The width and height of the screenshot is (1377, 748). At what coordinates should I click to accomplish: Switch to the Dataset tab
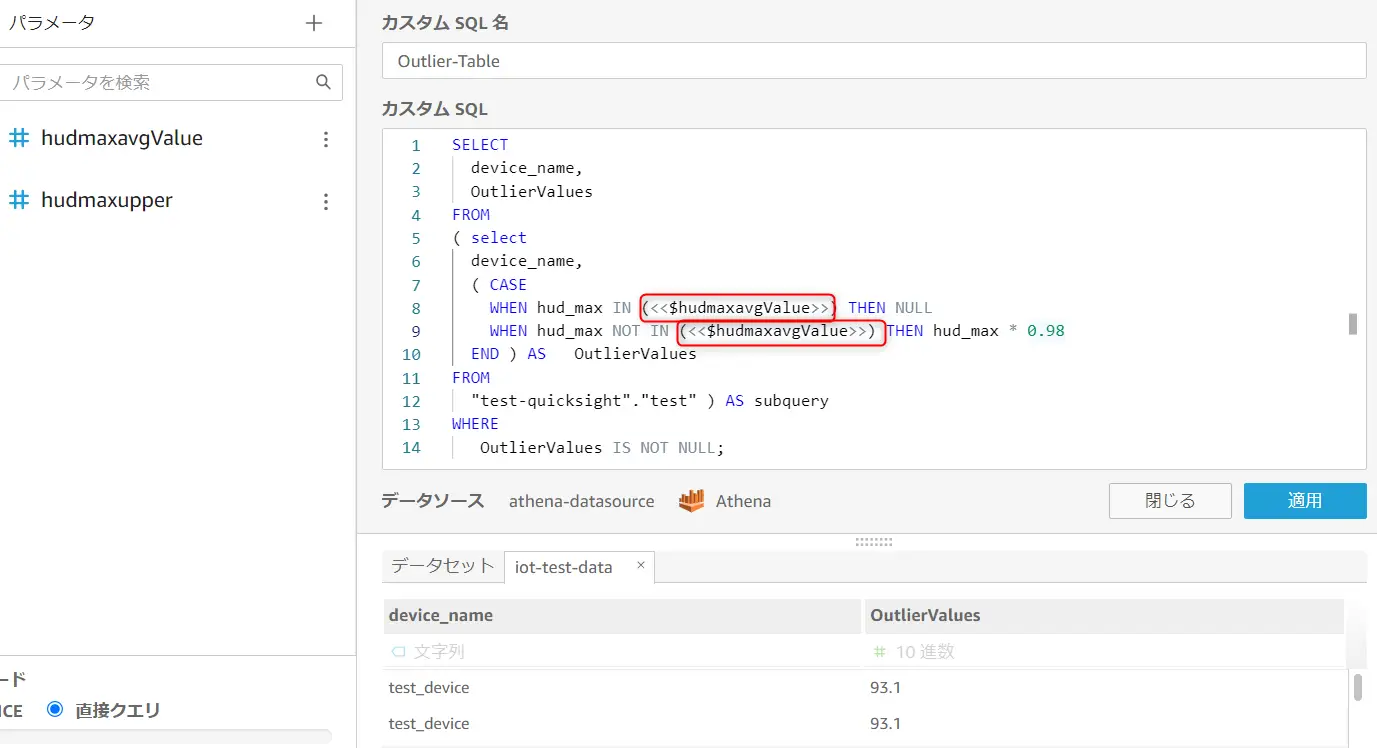442,566
